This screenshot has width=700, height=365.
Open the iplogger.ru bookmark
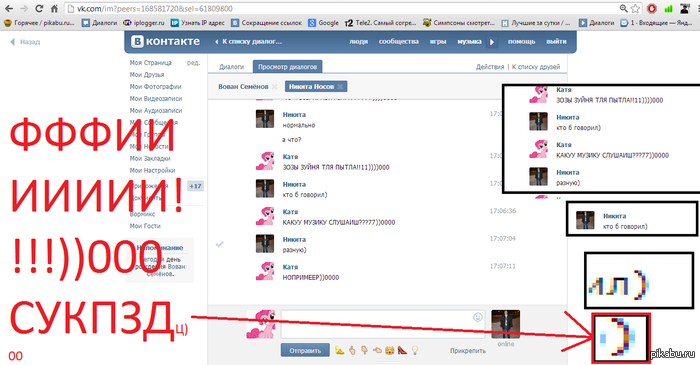click(144, 23)
